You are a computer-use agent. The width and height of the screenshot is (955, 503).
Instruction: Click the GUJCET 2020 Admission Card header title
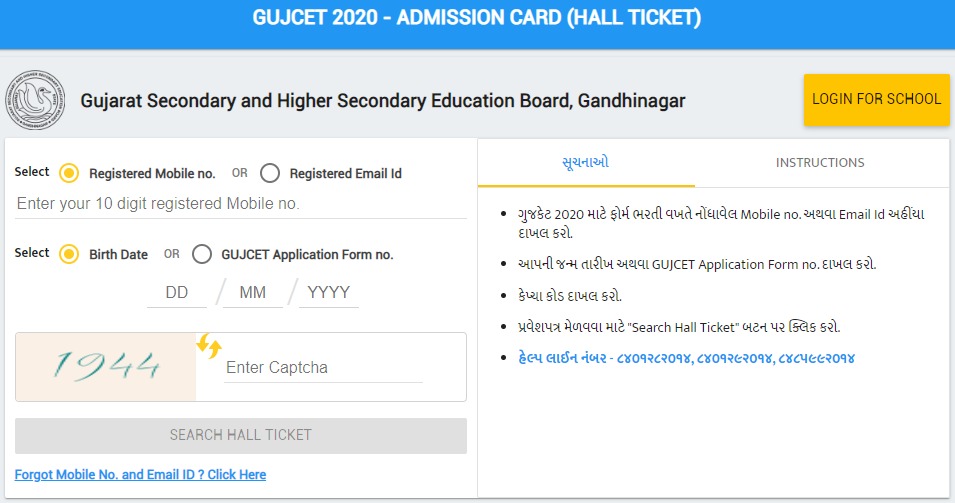click(x=477, y=19)
